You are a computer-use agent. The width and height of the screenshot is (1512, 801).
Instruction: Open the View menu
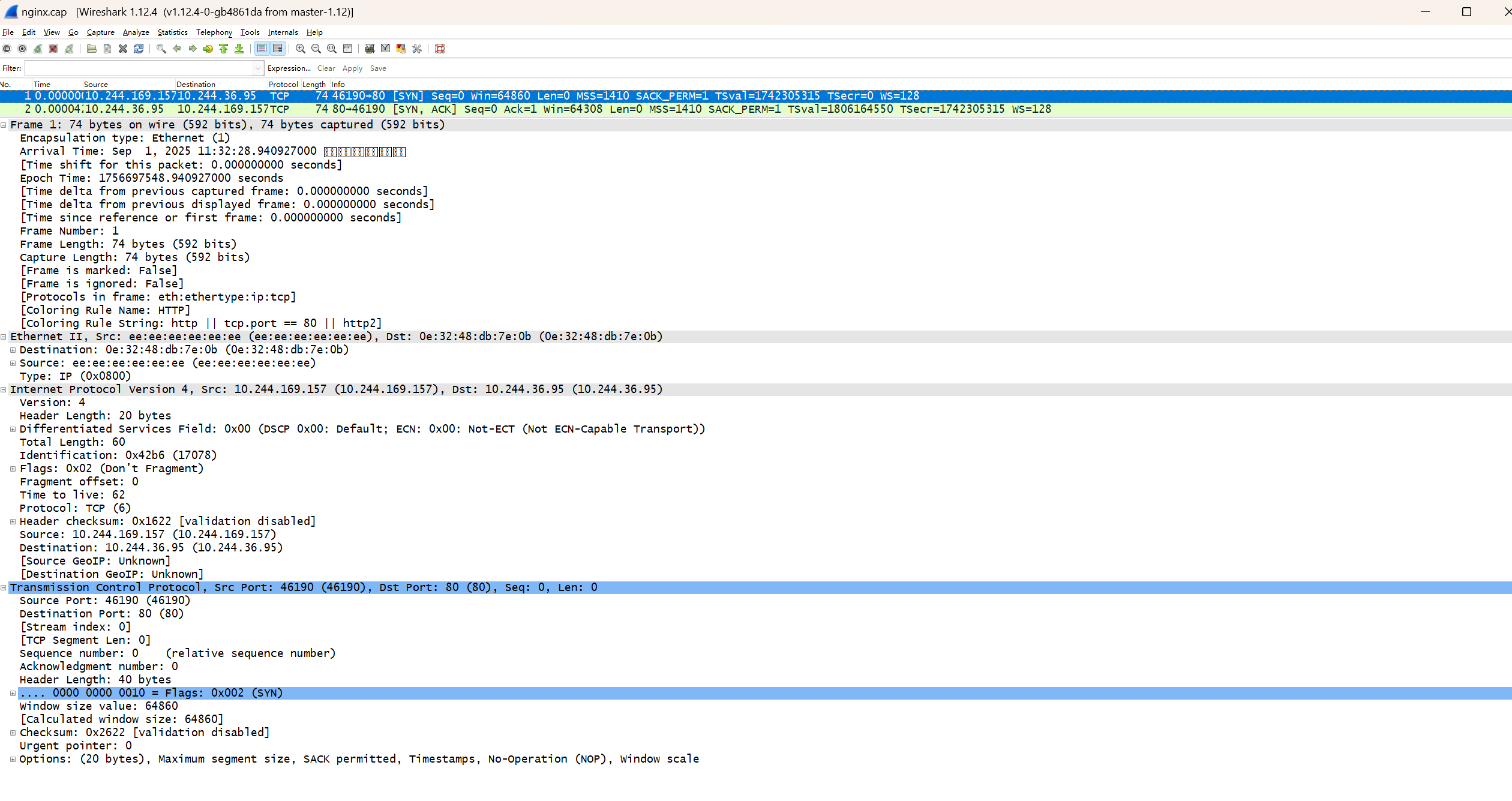[52, 32]
